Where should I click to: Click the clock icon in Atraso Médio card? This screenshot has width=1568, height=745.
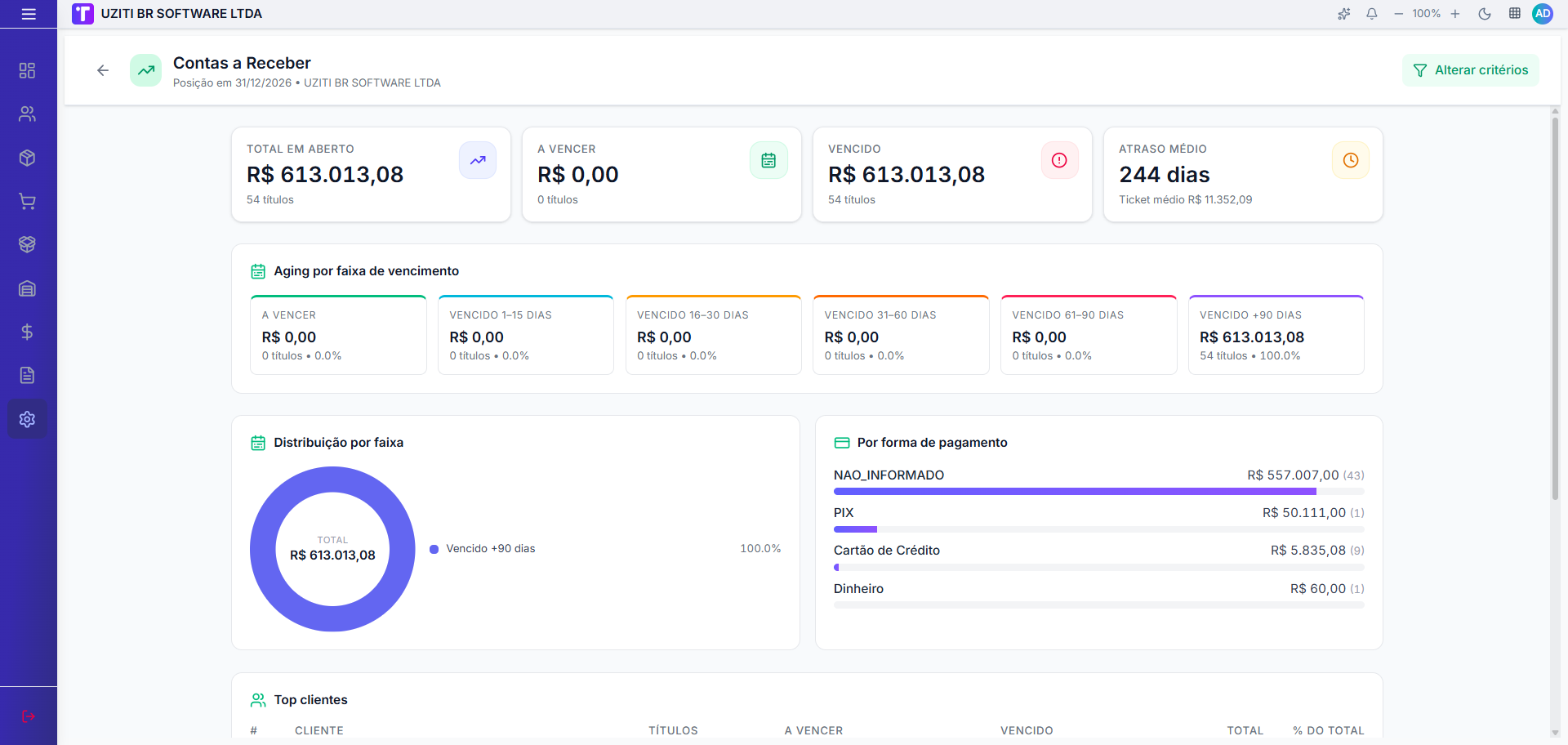1351,160
